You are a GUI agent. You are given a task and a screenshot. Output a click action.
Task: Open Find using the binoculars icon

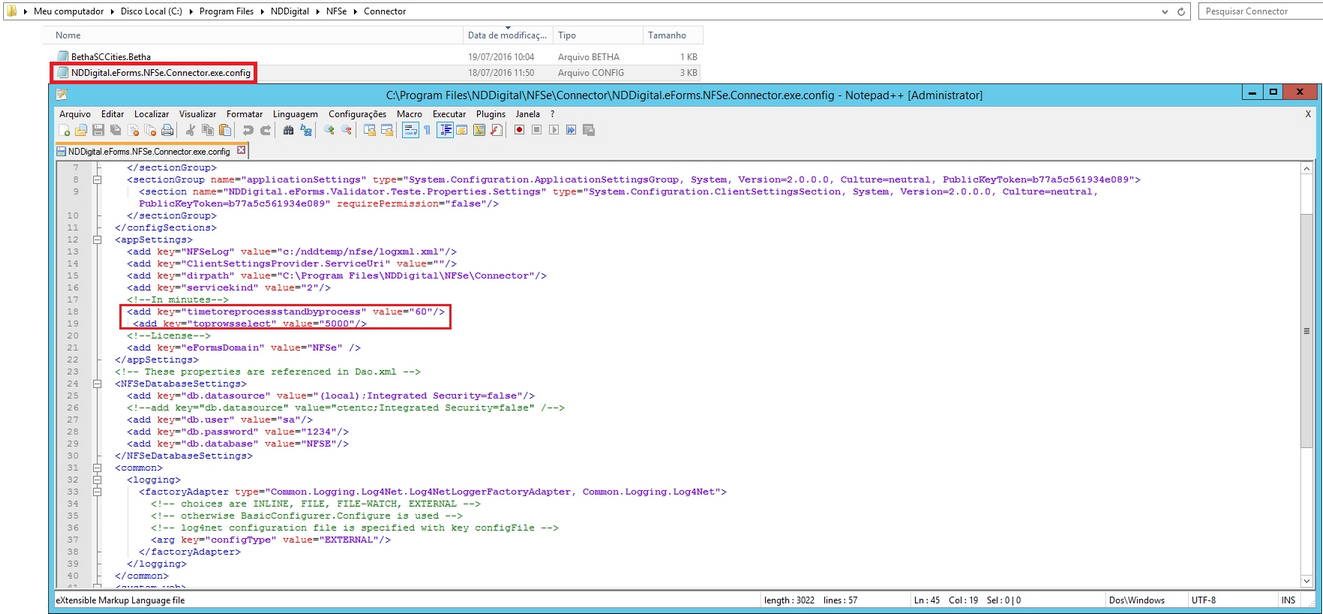289,130
